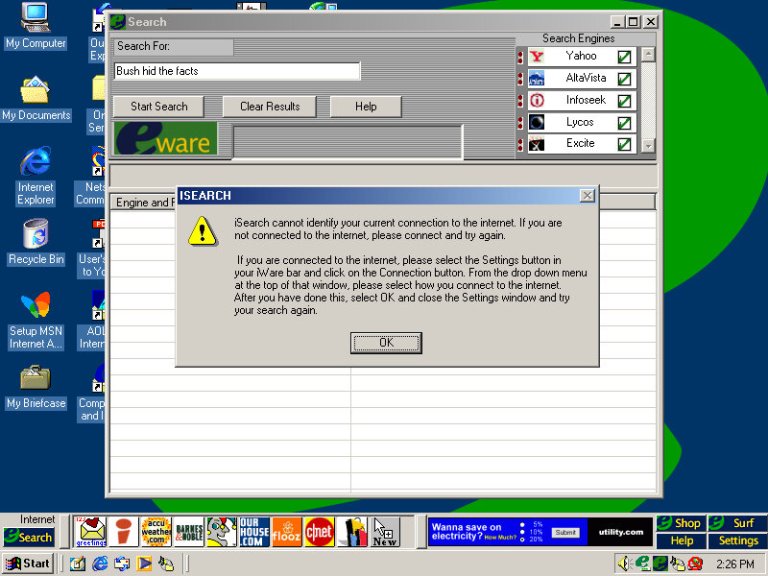768x576 pixels.
Task: Click OK in the ISEARCH warning dialog
Action: [x=386, y=343]
